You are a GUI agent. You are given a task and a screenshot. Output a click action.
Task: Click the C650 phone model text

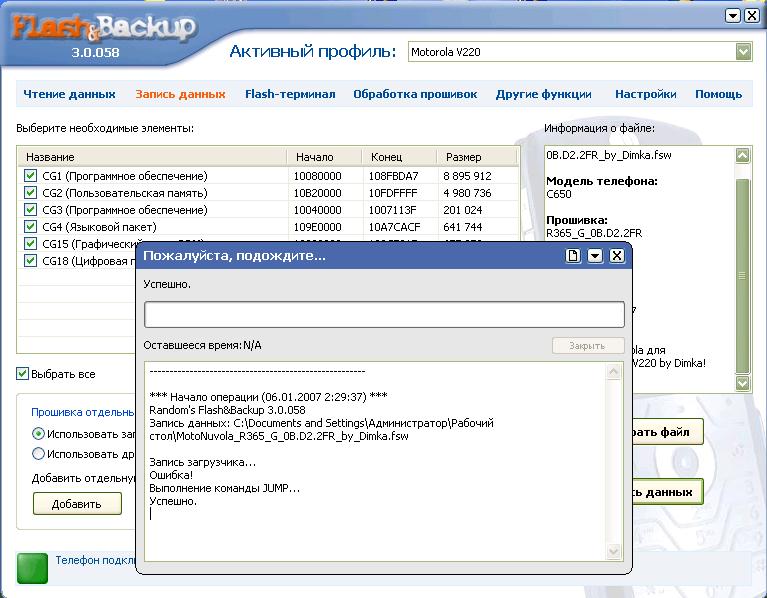tap(559, 194)
